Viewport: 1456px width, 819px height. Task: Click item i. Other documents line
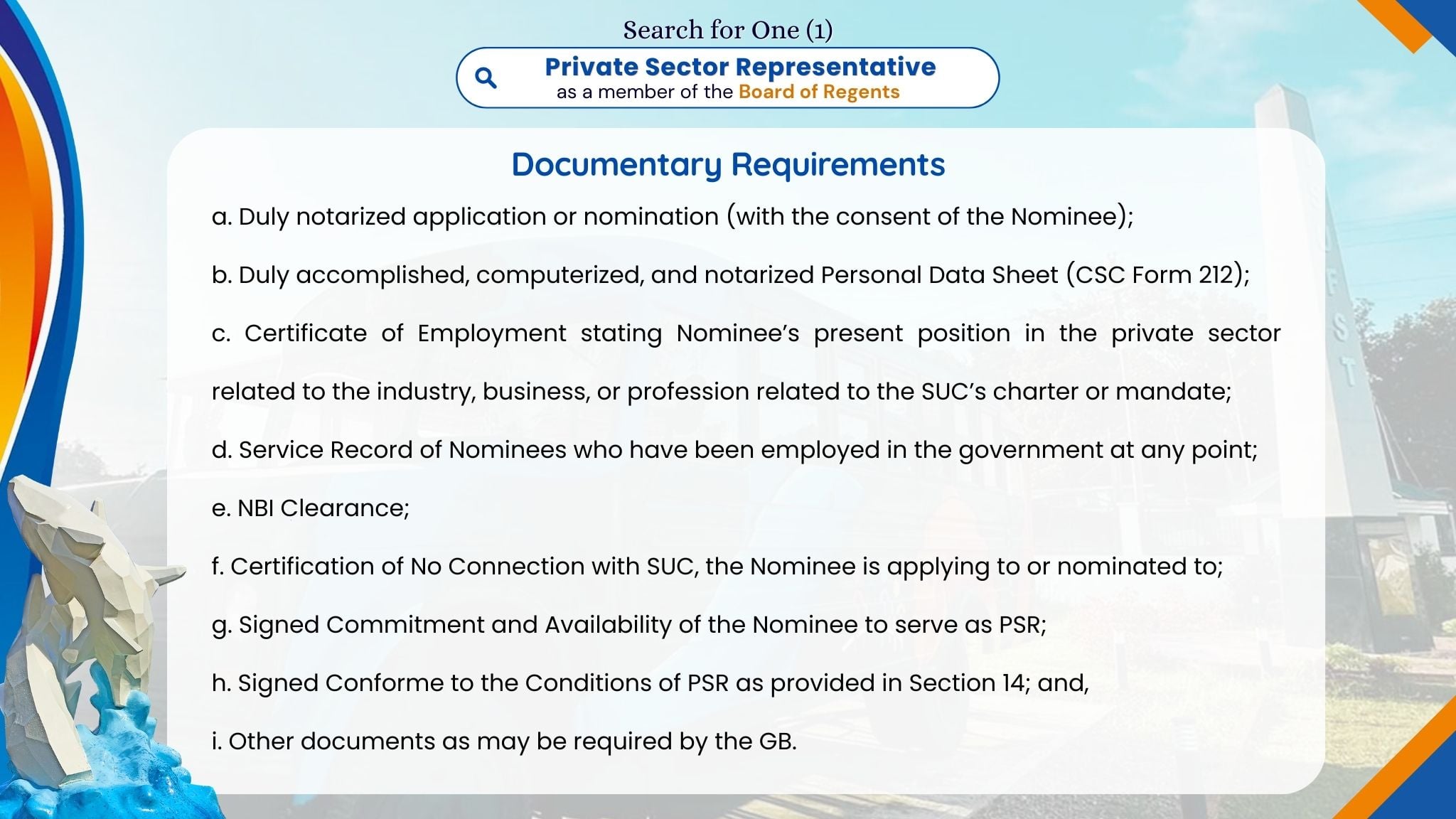pyautogui.click(x=504, y=741)
